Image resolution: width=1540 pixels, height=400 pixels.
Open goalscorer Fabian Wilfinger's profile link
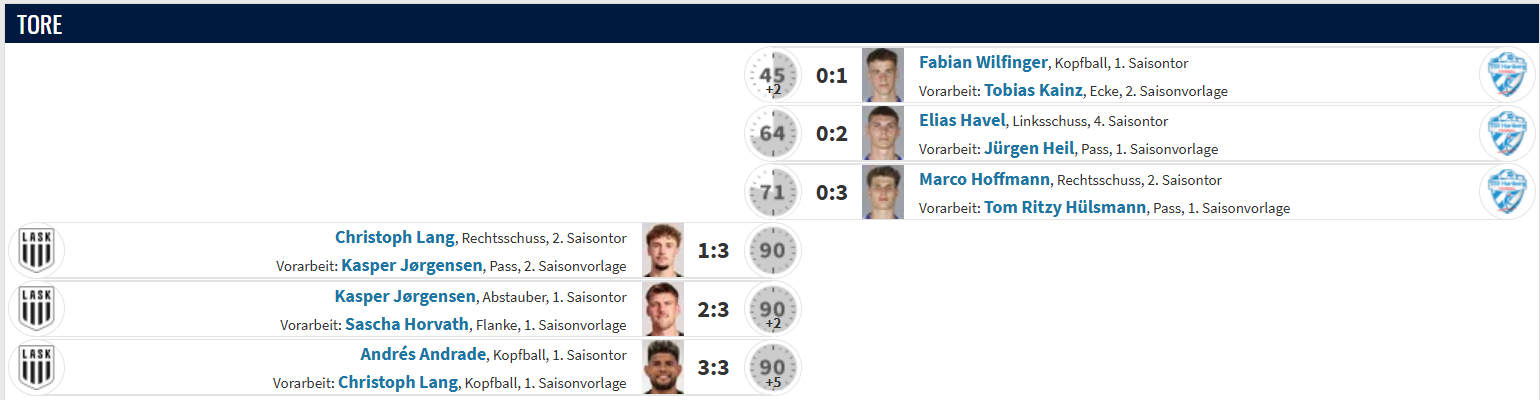(983, 62)
